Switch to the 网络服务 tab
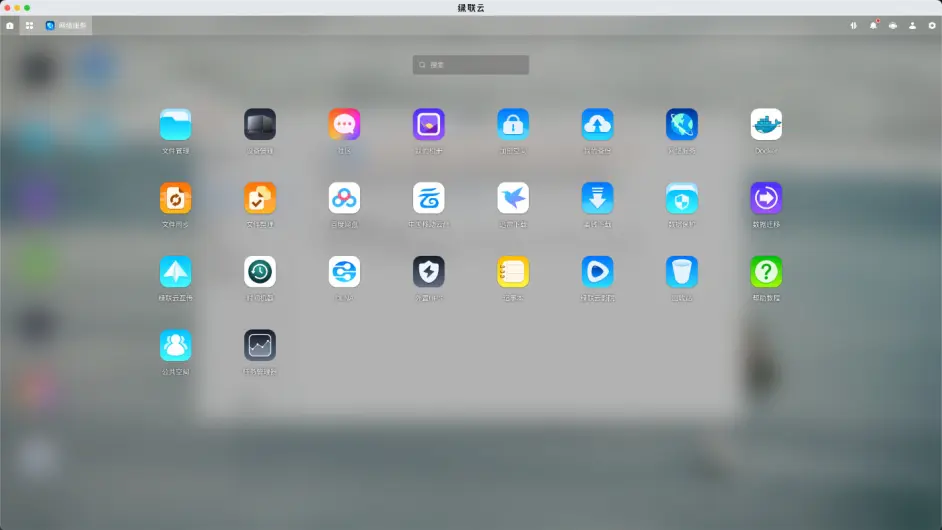942x530 pixels. [66, 25]
